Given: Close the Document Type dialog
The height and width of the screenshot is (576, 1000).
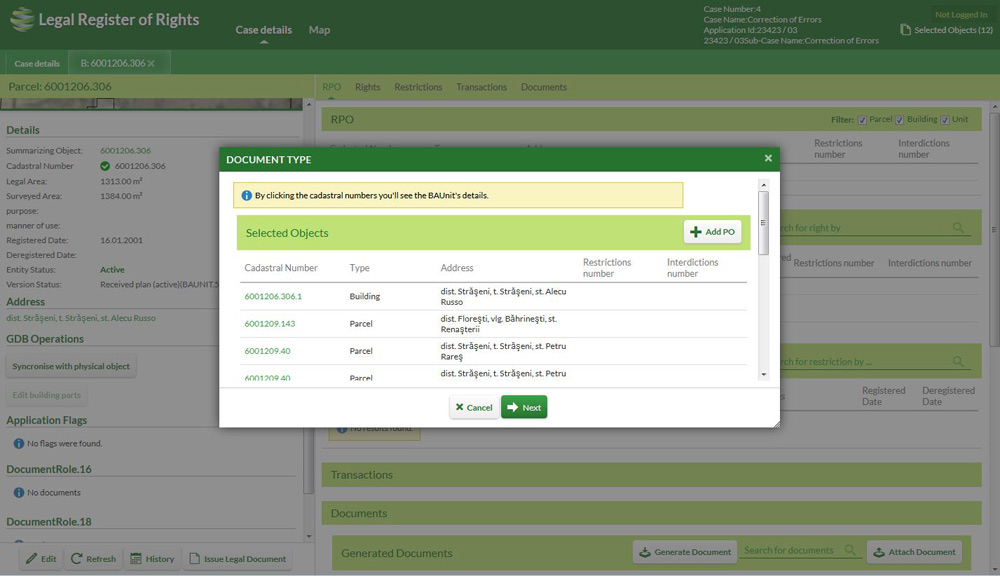Looking at the screenshot, I should click(768, 158).
